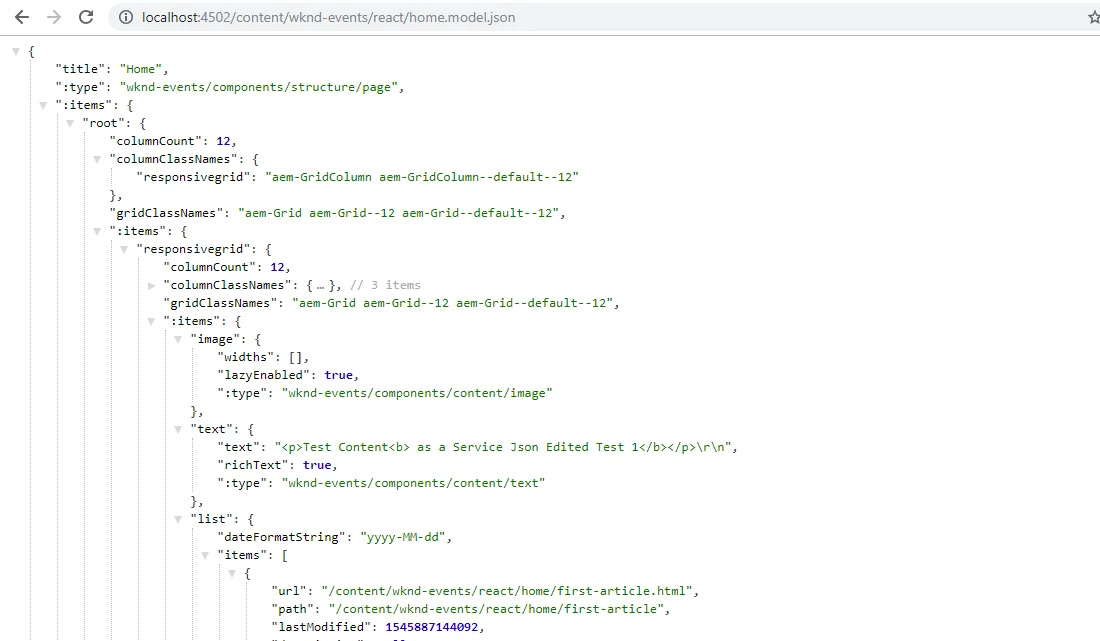Click wknd-events/components/content/text value

coord(413,483)
